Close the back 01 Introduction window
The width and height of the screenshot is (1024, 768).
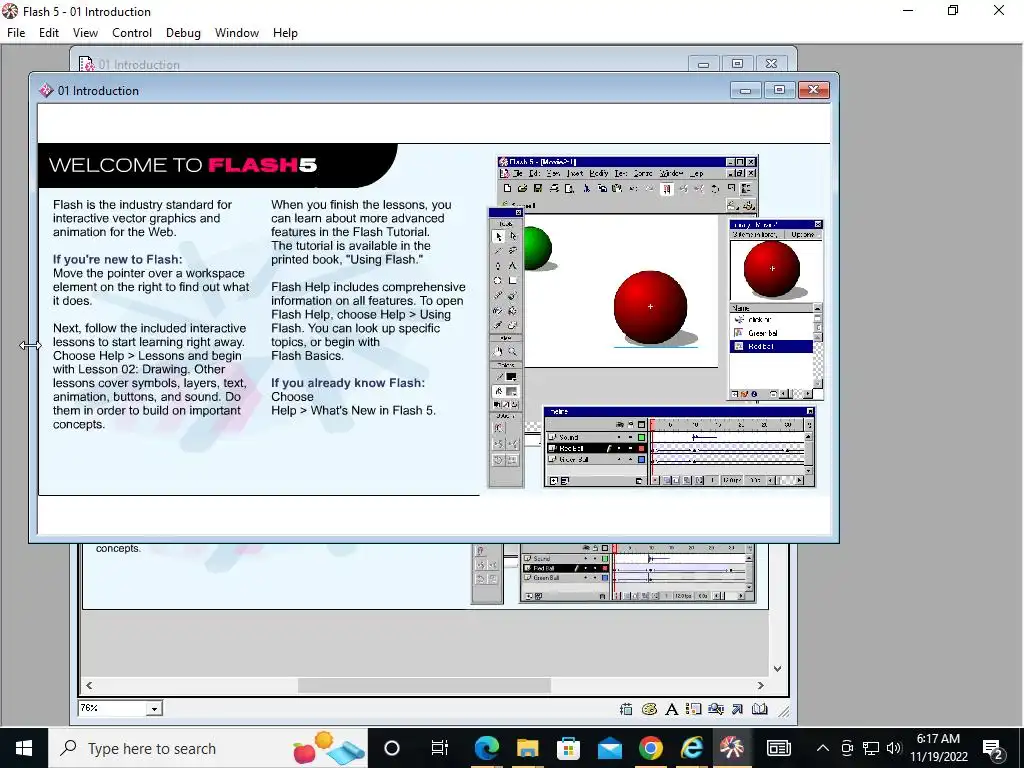[771, 63]
